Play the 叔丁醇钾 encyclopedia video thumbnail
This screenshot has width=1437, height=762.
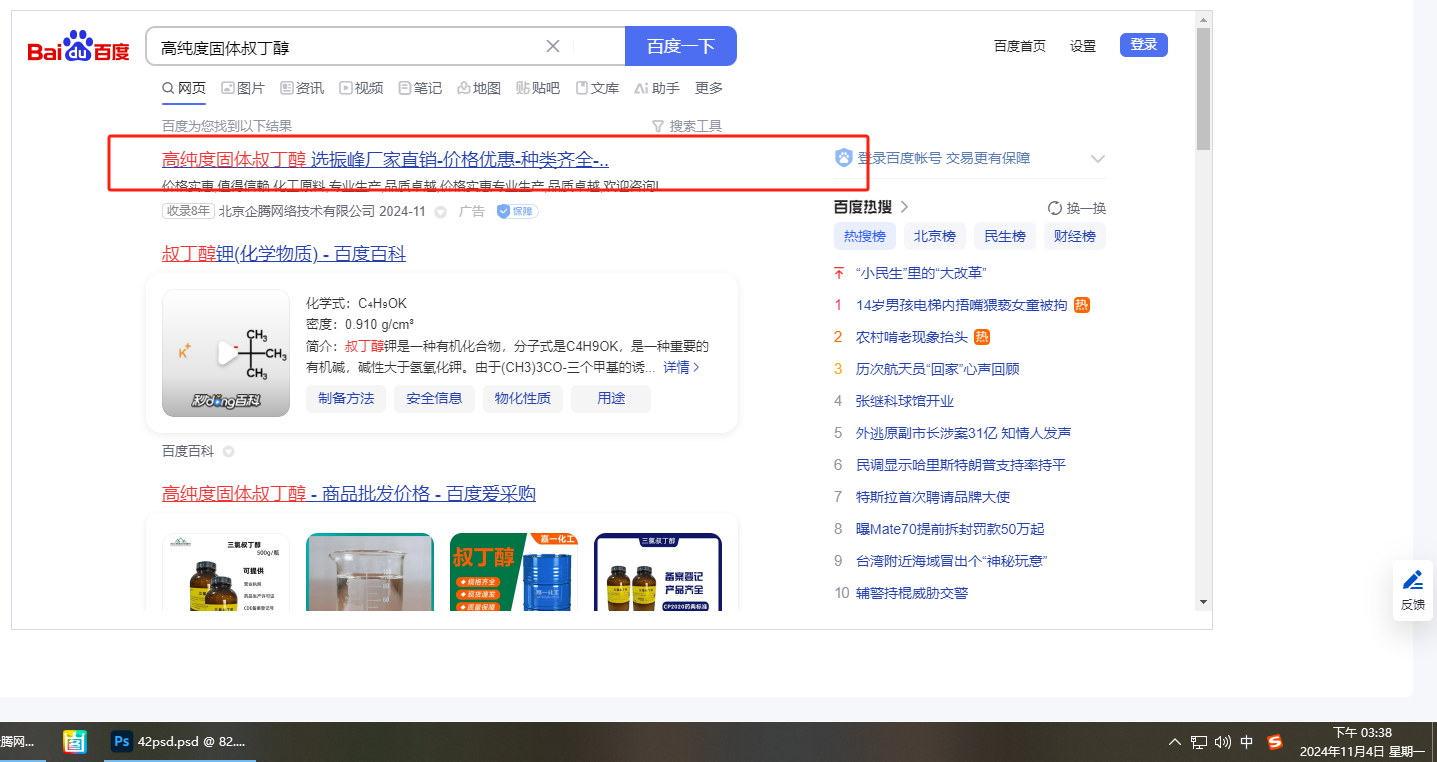tap(226, 353)
